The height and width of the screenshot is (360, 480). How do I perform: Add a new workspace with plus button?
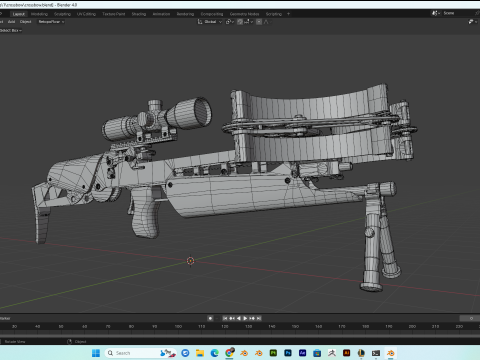coord(288,14)
